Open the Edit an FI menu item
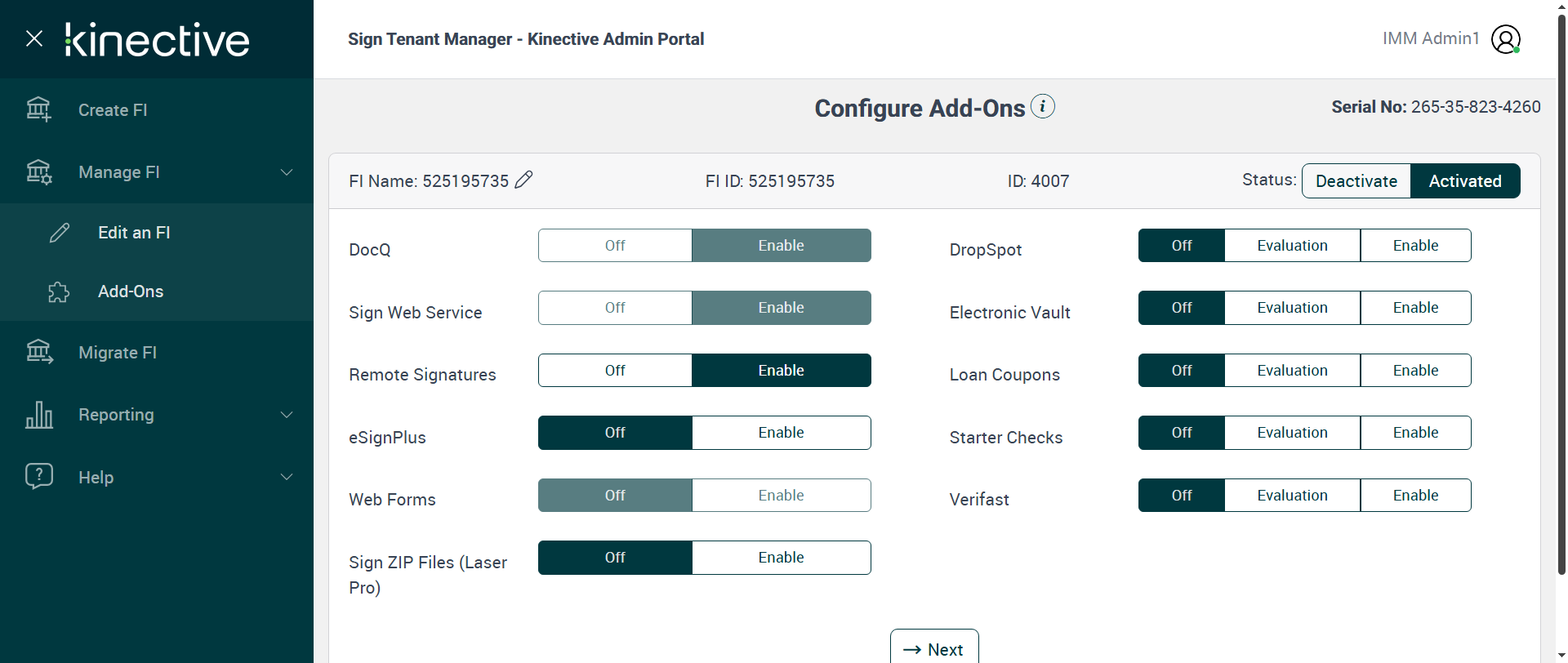Image resolution: width=1568 pixels, height=663 pixels. [134, 233]
